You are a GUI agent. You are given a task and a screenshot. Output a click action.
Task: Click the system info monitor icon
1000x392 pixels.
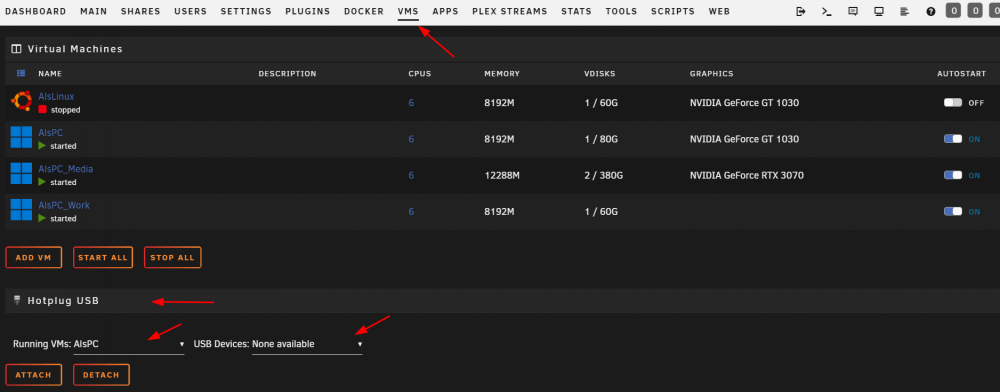coord(879,11)
